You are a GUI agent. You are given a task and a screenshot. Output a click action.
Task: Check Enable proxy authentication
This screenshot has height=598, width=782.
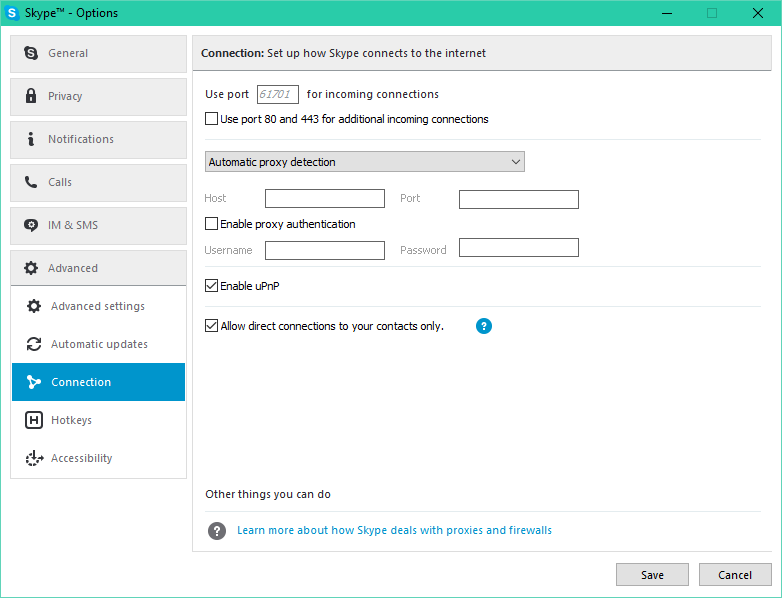pos(211,224)
